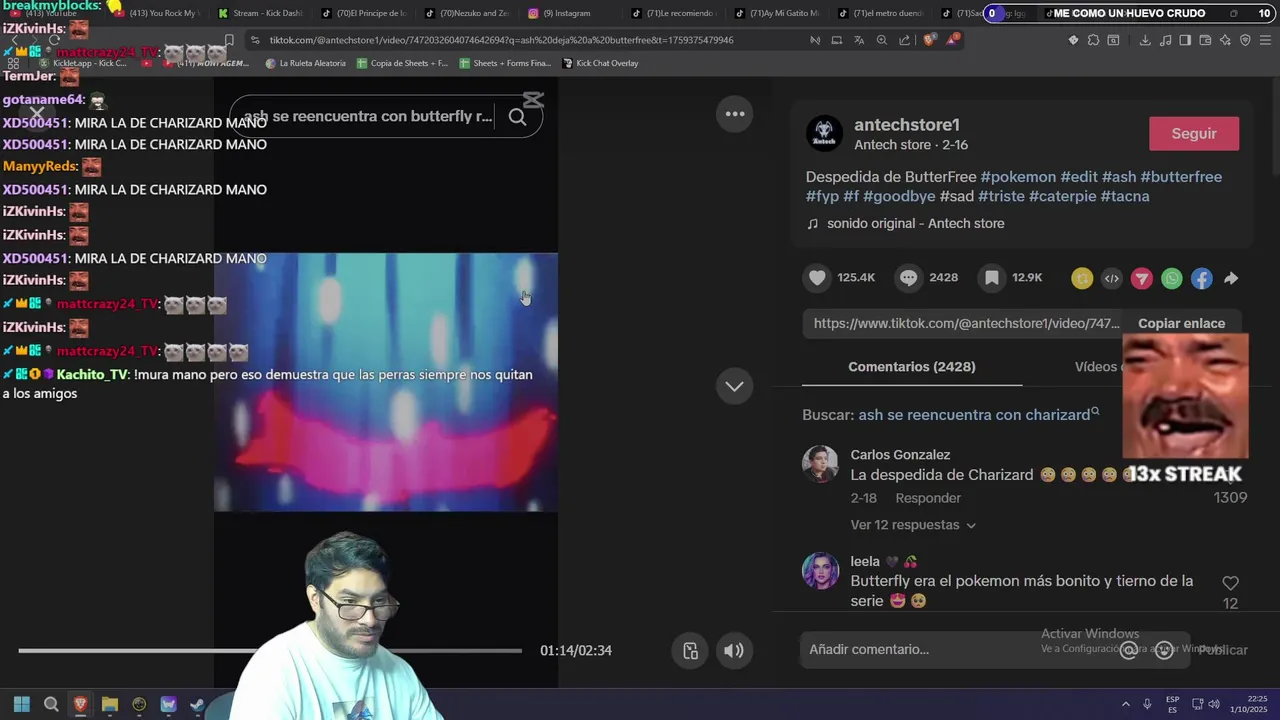Viewport: 1280px width, 720px height.
Task: Click the embed code icon
Action: click(x=1112, y=279)
